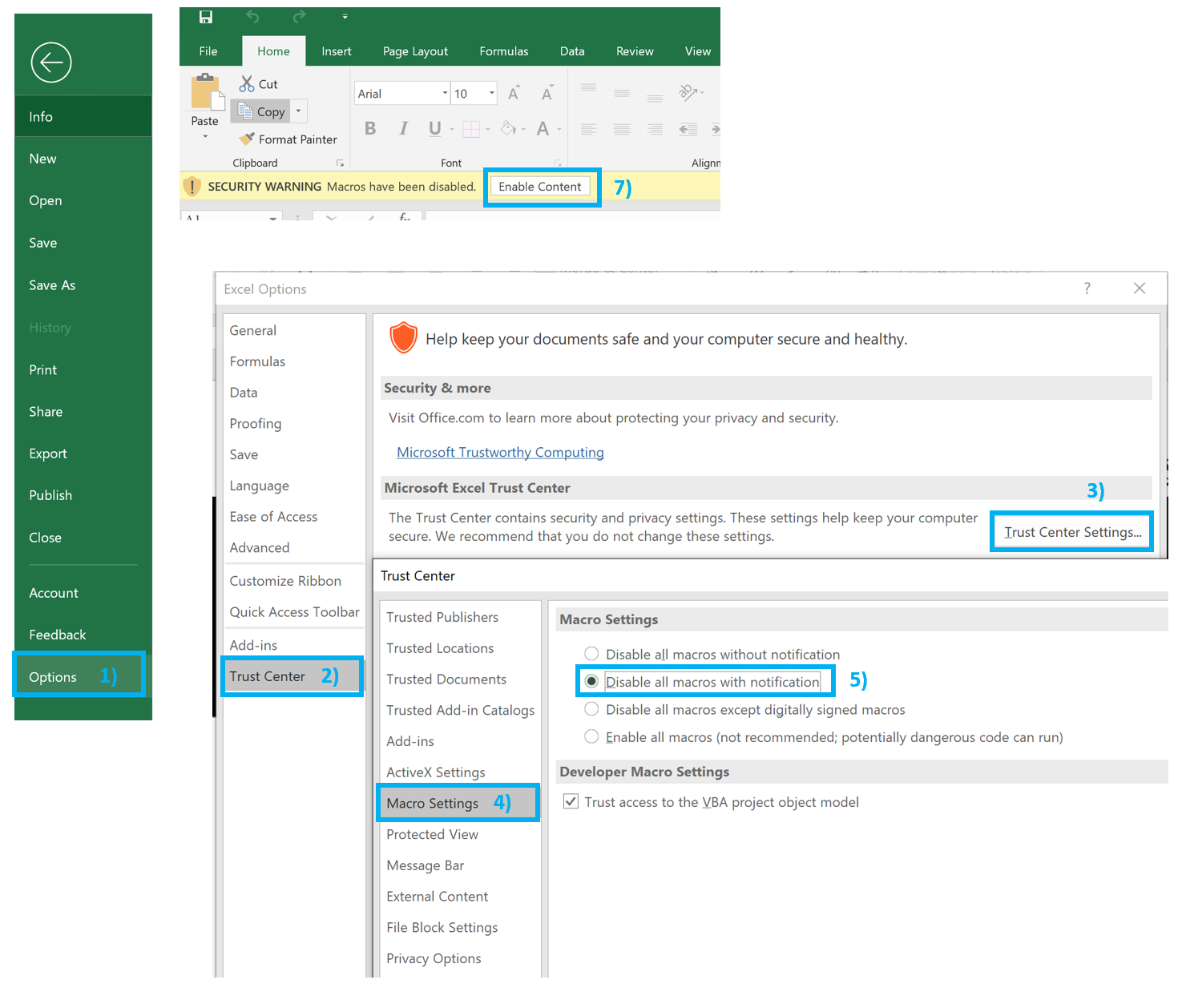Select Trusted Locations in Trust Center
Viewport: 1186px width, 1008px height.
click(x=440, y=648)
